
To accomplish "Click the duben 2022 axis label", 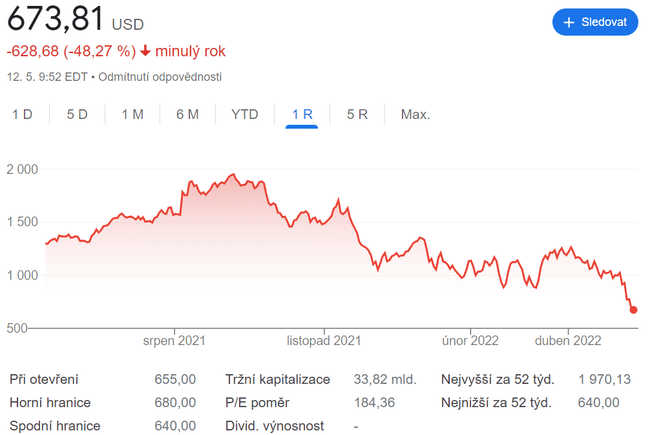I will tap(567, 341).
